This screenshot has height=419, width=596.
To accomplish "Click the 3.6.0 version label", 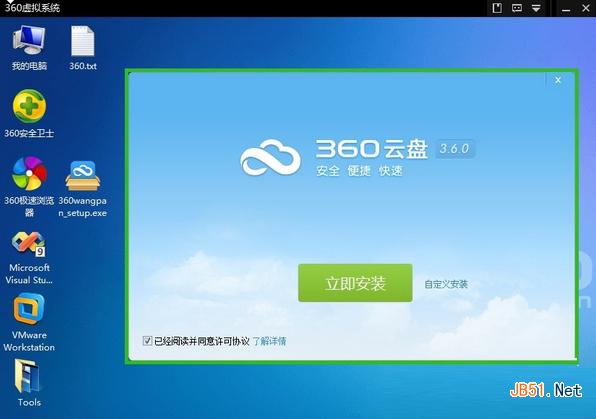I will (455, 149).
